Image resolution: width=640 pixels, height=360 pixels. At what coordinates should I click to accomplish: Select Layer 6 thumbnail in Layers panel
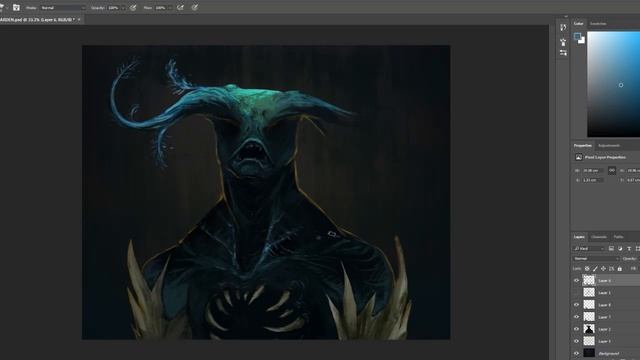click(589, 280)
